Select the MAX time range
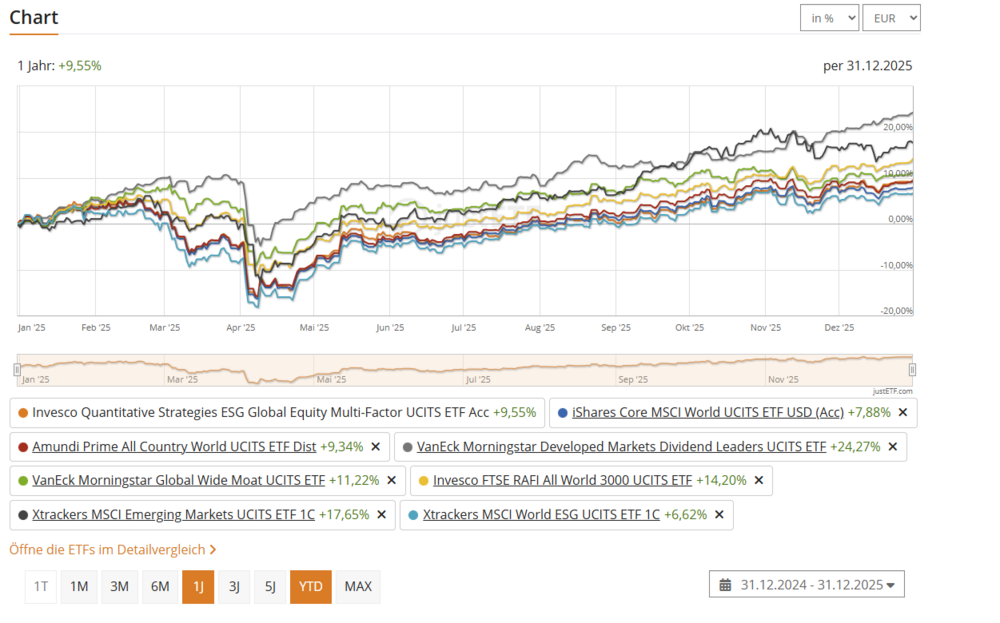 tap(358, 587)
